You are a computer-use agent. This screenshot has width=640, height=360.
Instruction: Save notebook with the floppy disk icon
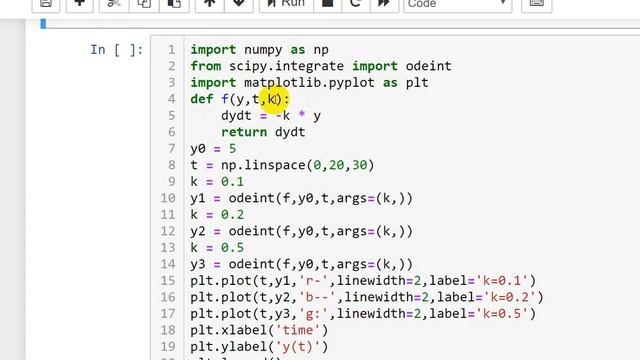[x=46, y=4]
